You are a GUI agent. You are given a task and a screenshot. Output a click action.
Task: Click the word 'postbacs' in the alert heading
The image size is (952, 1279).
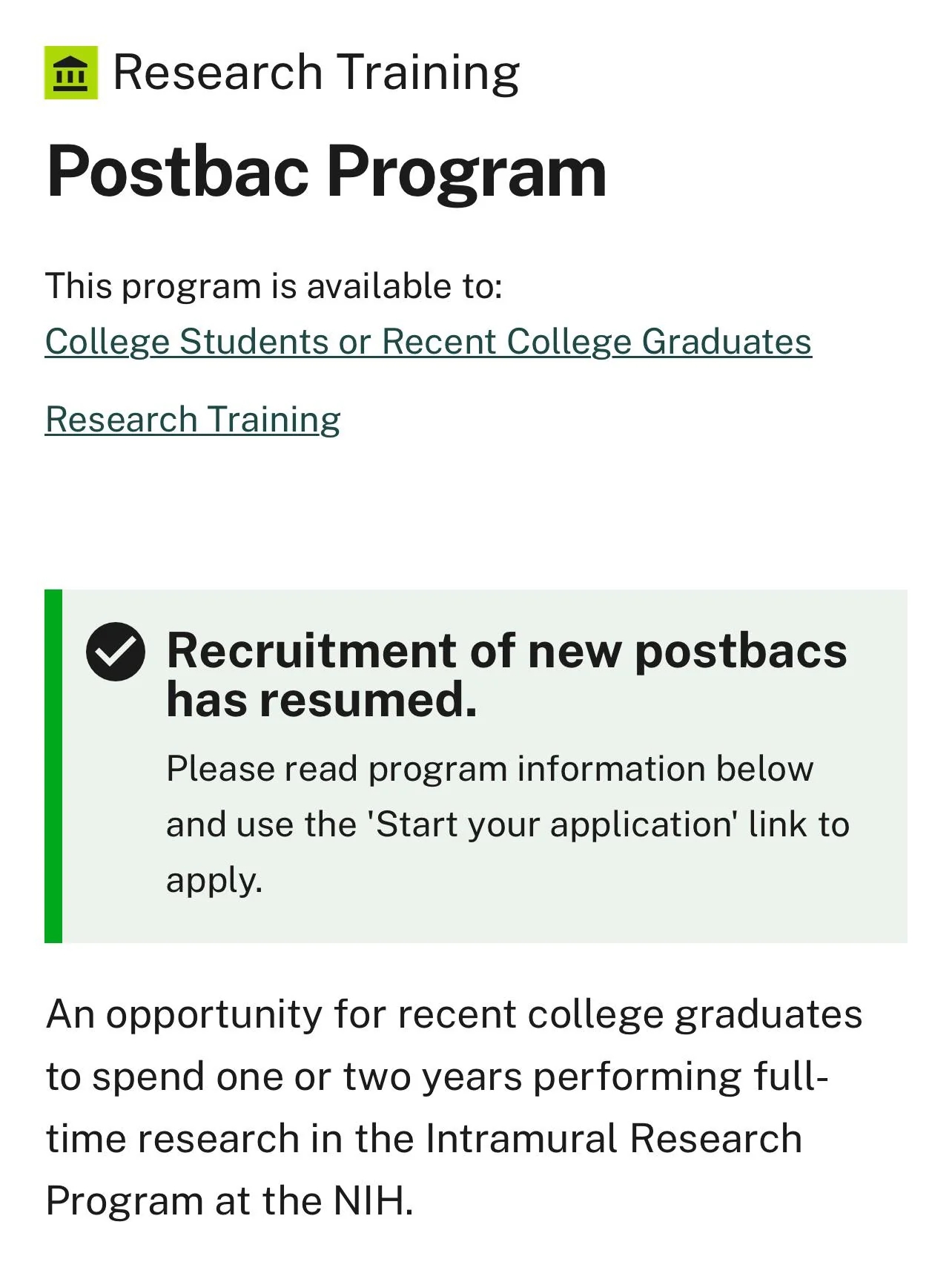pos(741,651)
